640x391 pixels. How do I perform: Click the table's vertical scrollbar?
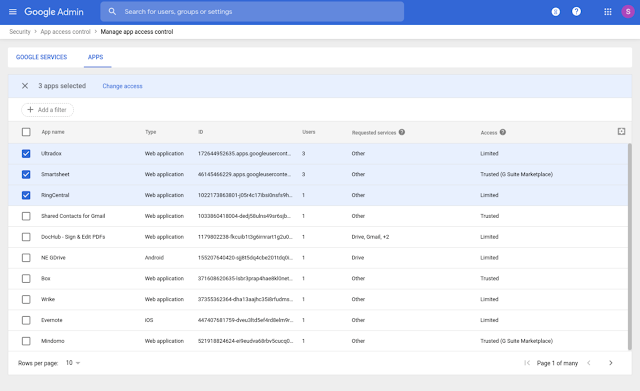[x=629, y=247]
